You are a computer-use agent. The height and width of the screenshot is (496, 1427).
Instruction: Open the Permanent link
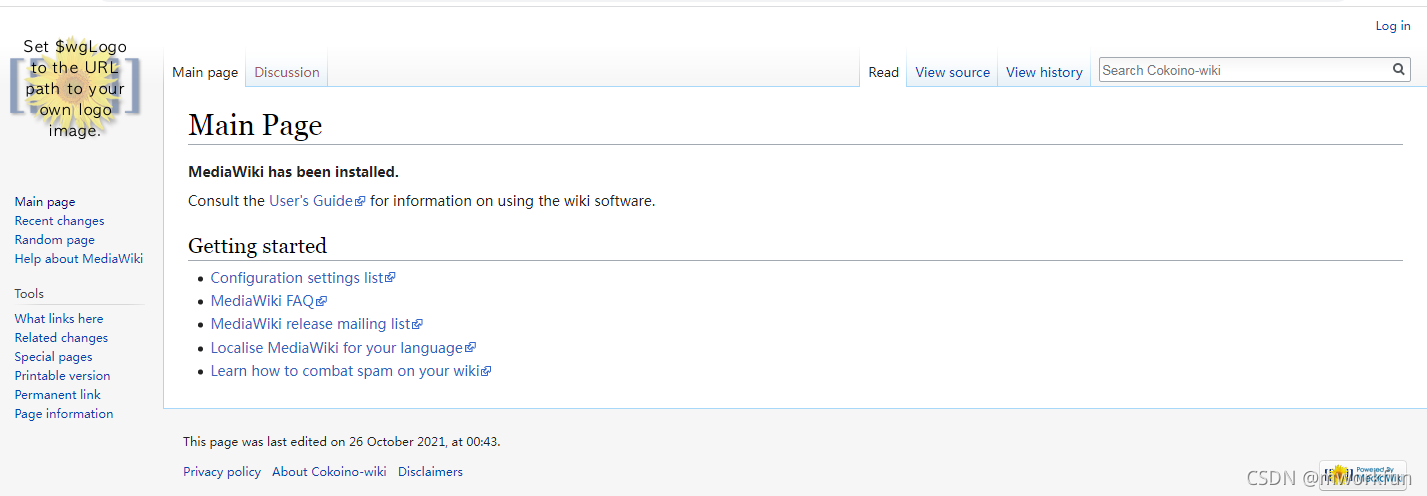coord(58,395)
